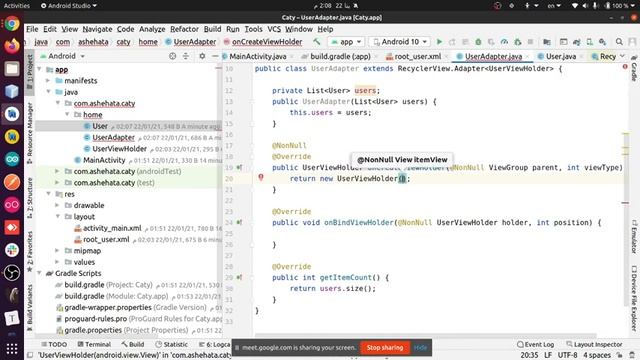
Task: Switch to the User.java tab
Action: pos(561,56)
